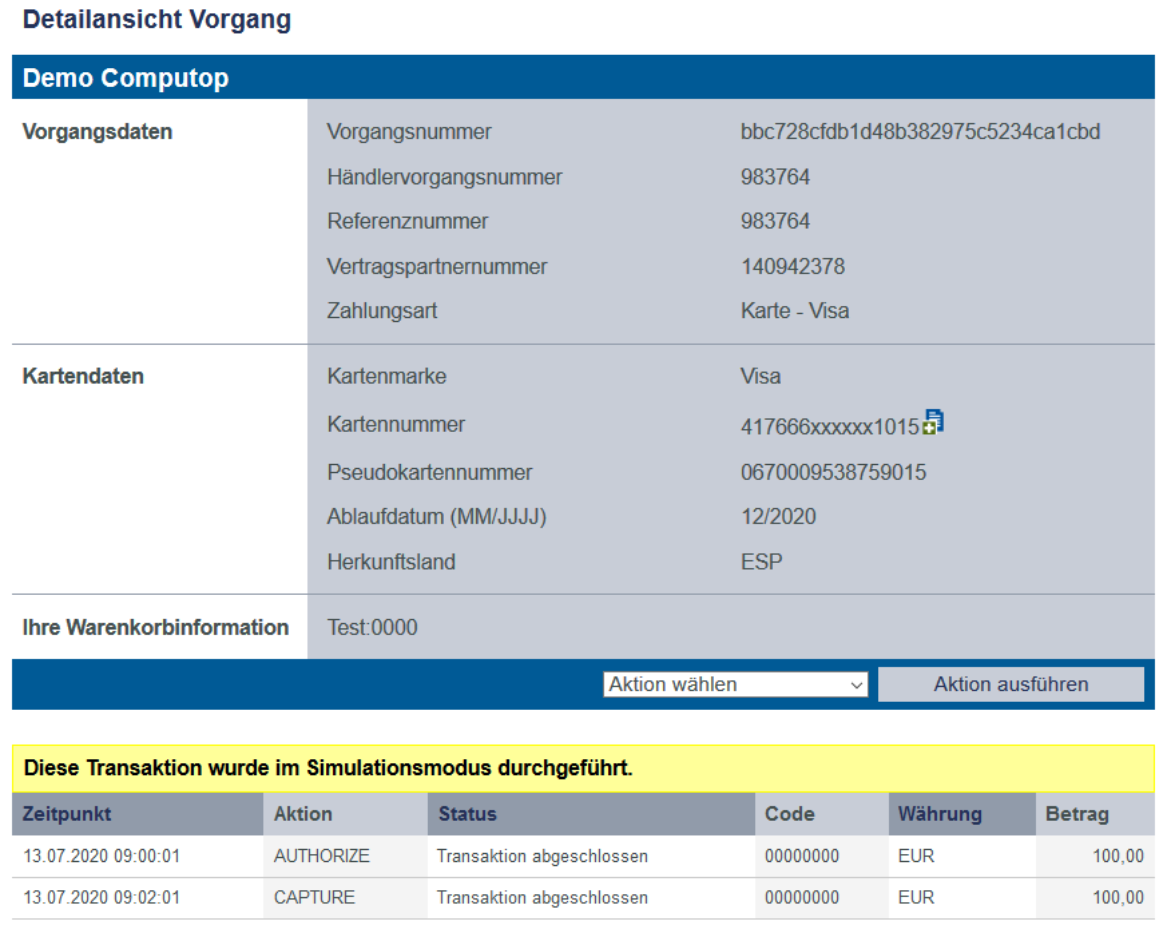The image size is (1171, 925).
Task: Click the simulation mode notice banner
Action: [583, 768]
